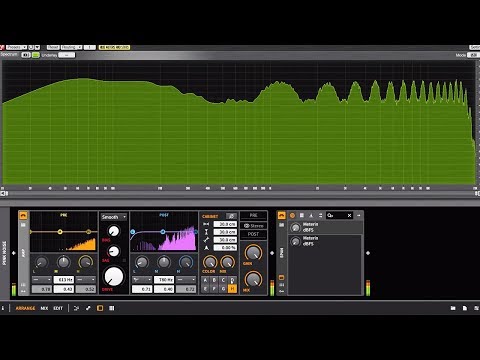
Task: Click the Post EQ high gain knob
Action: [x=186, y=262]
